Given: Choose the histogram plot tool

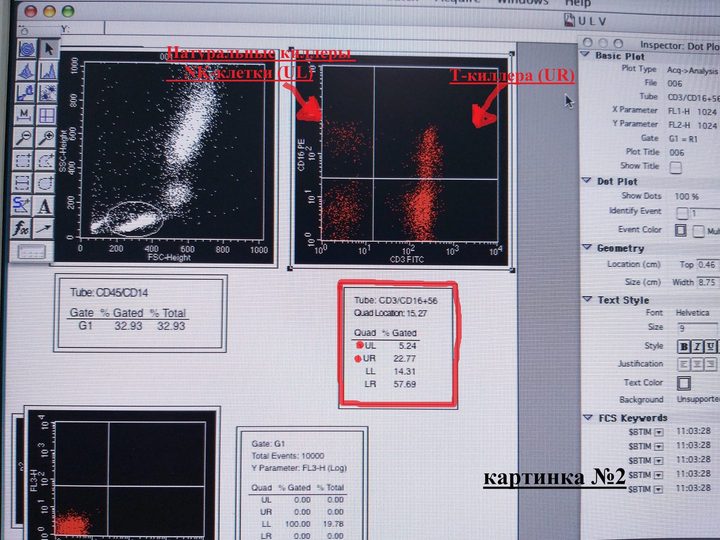Looking at the screenshot, I should coord(47,71).
